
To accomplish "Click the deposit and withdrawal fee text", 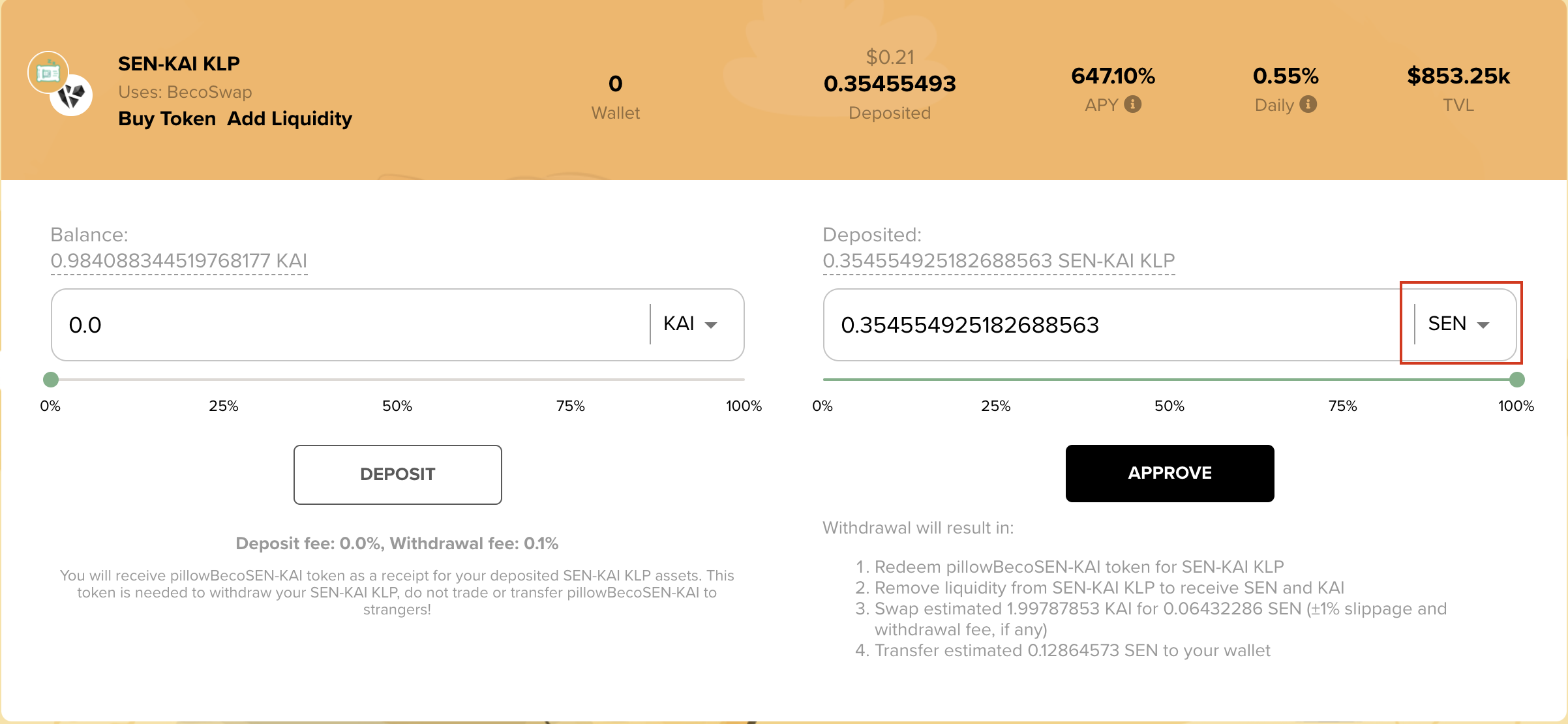I will [x=397, y=543].
